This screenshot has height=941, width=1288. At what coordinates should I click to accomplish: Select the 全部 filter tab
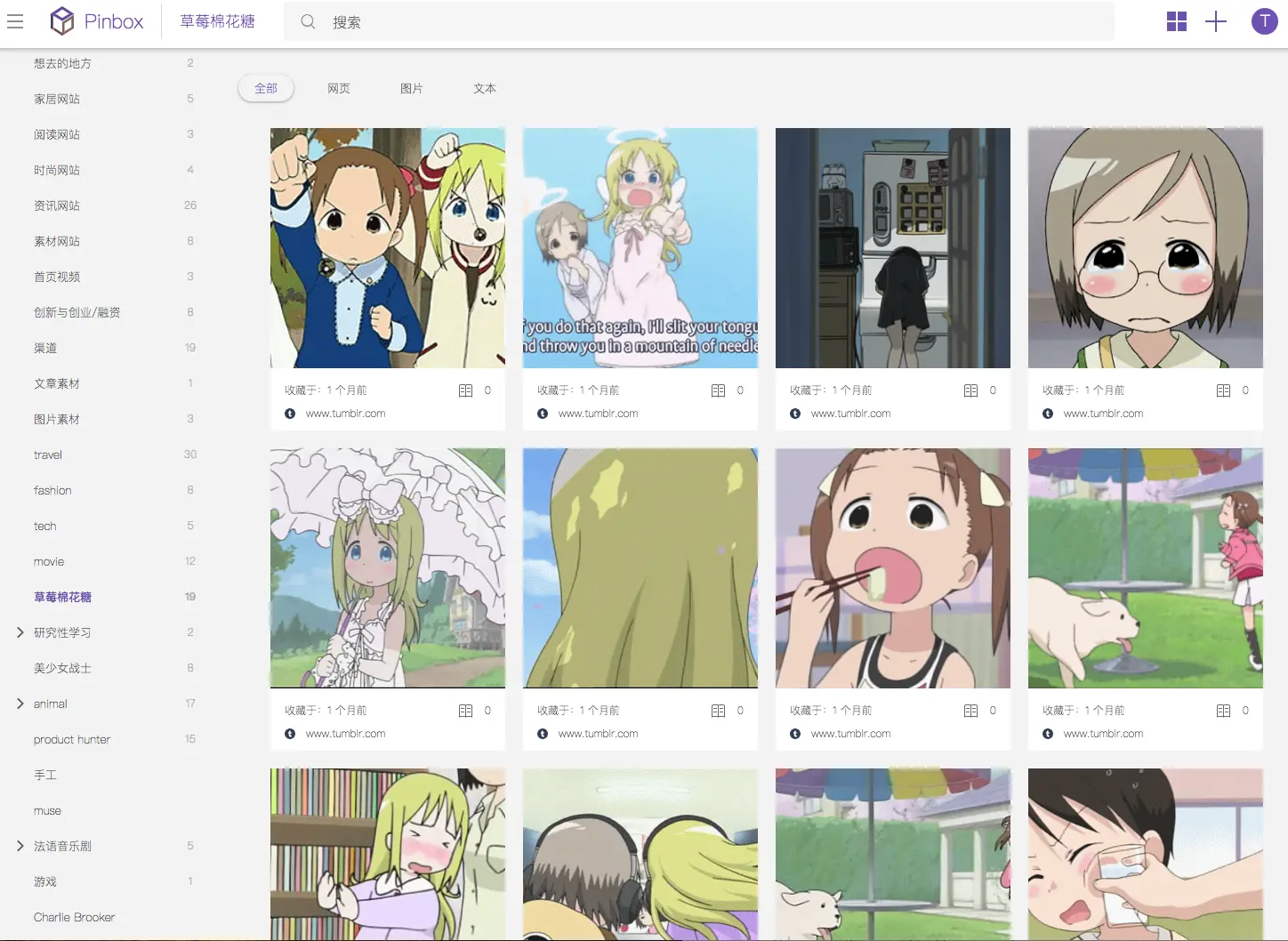coord(266,88)
